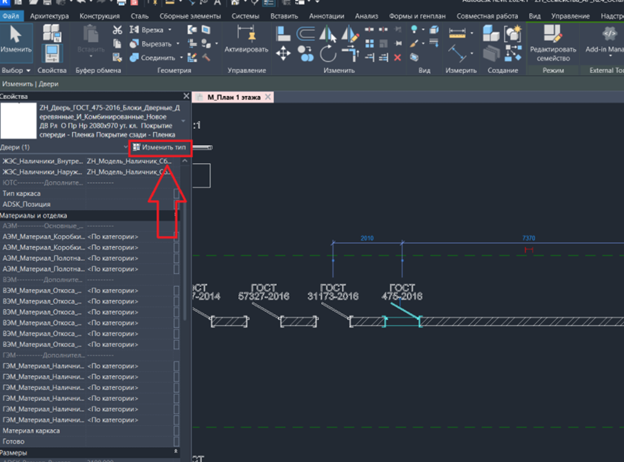Select the Готово property row
Image resolution: width=624 pixels, height=462 pixels.
pyautogui.click(x=90, y=441)
